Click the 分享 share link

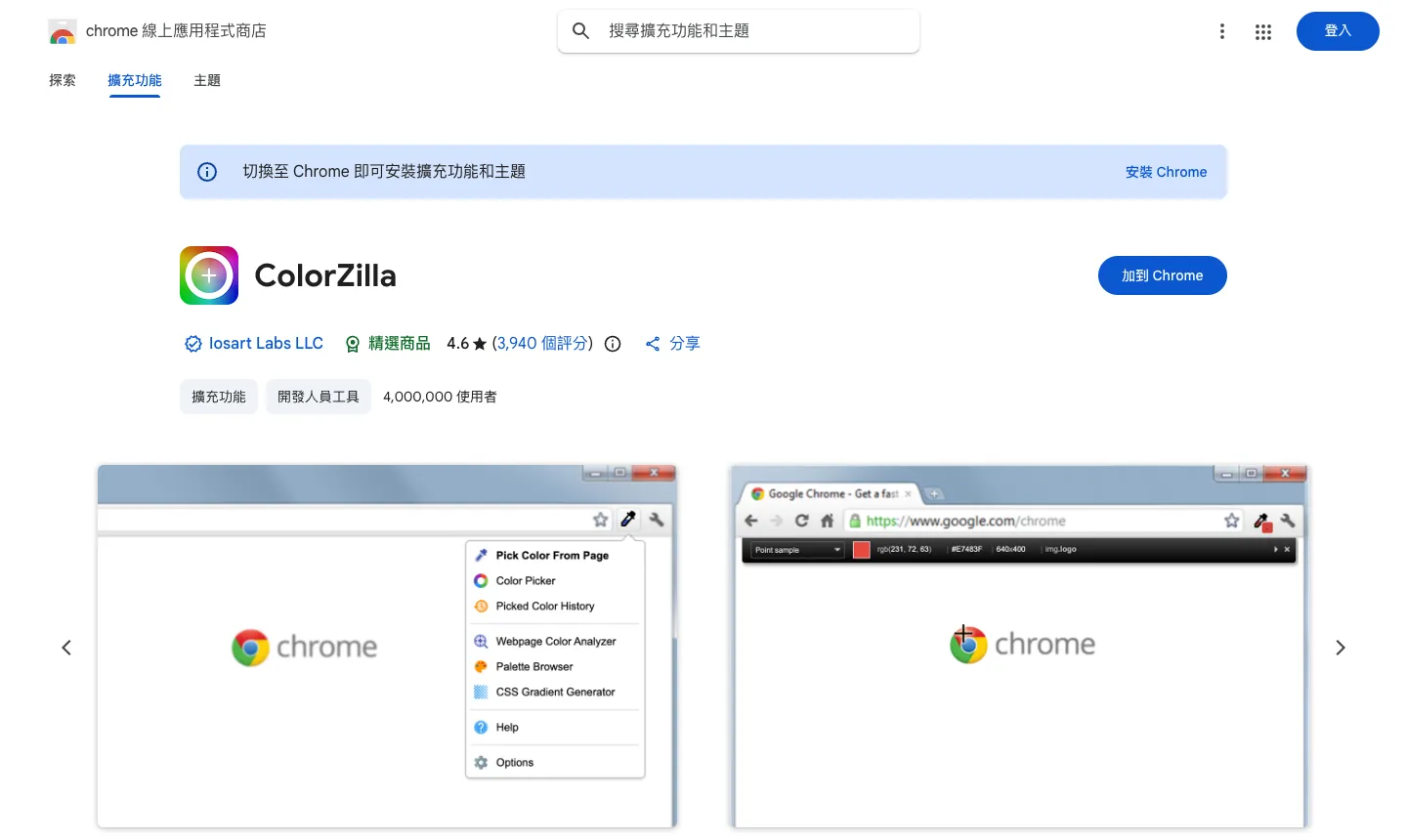(x=685, y=344)
